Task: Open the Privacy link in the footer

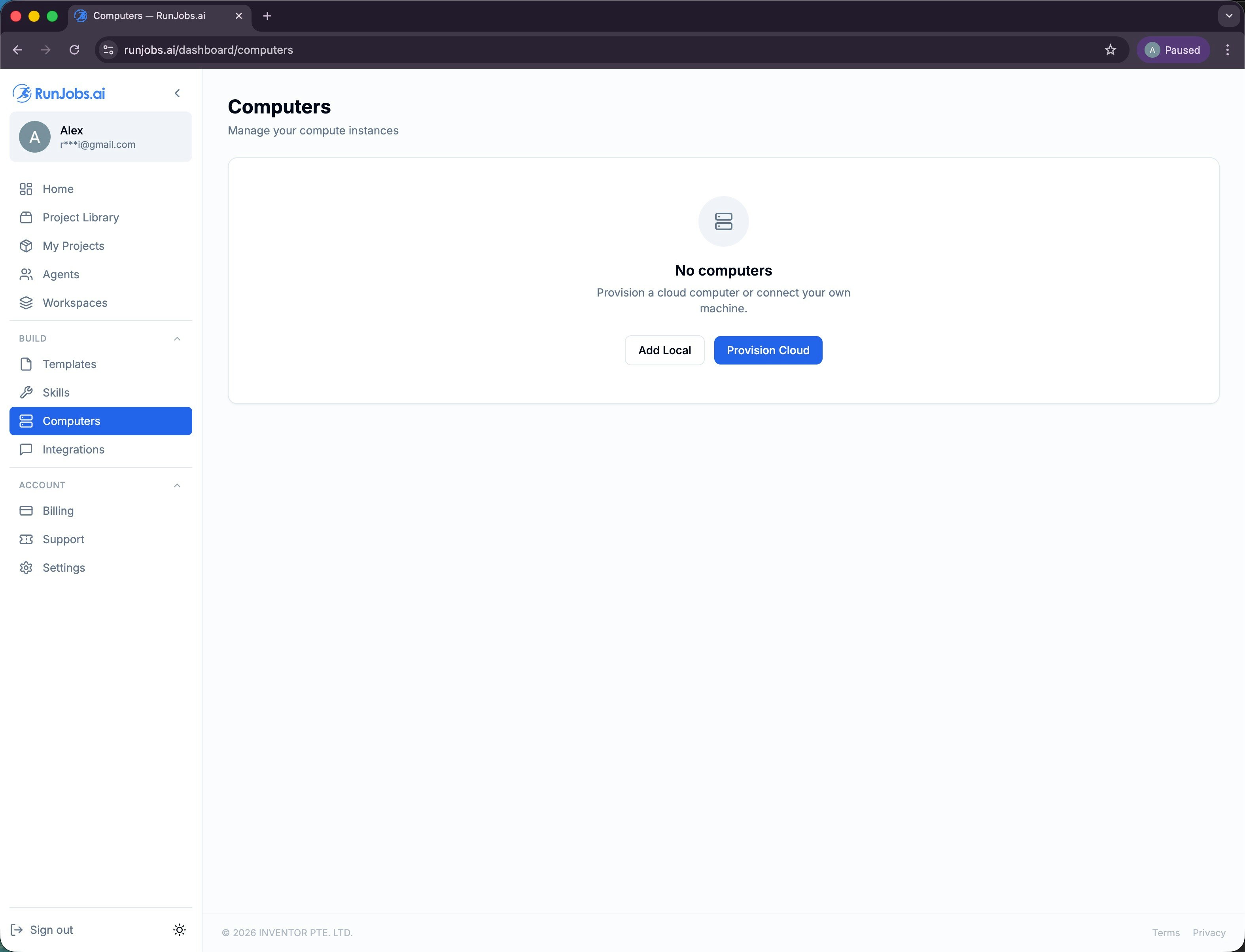Action: coord(1209,933)
